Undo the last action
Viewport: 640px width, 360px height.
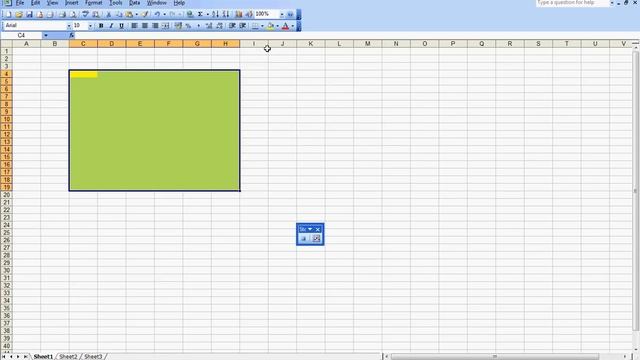157,14
